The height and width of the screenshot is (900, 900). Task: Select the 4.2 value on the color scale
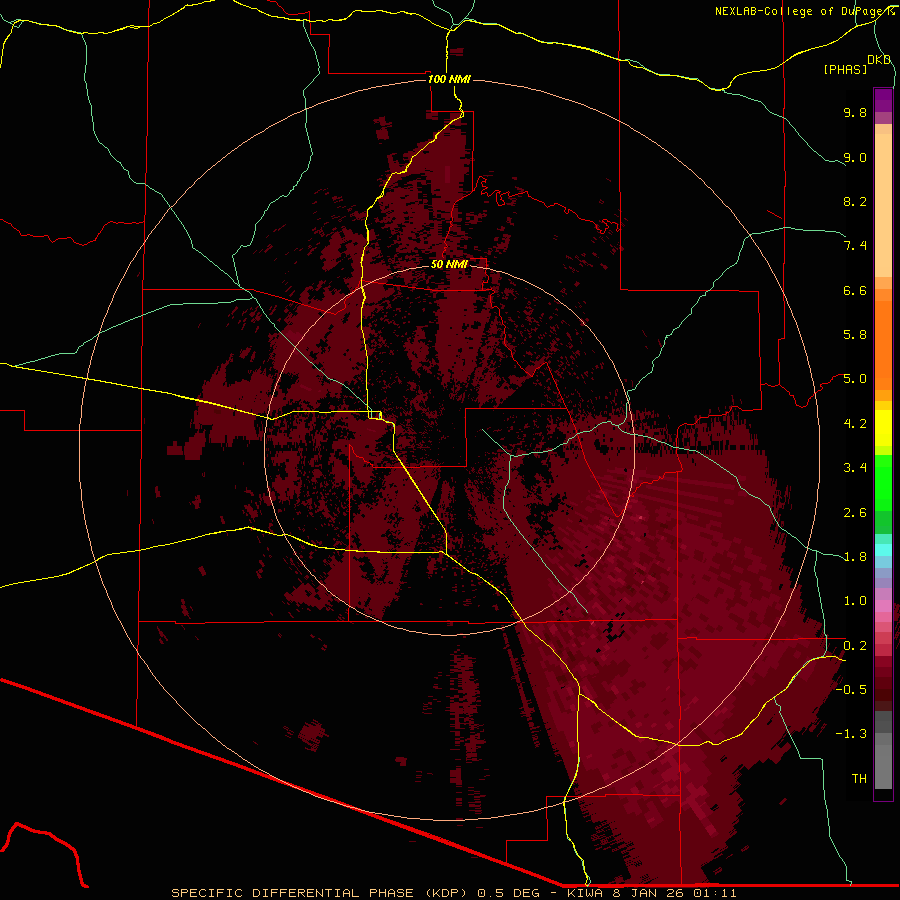point(855,424)
